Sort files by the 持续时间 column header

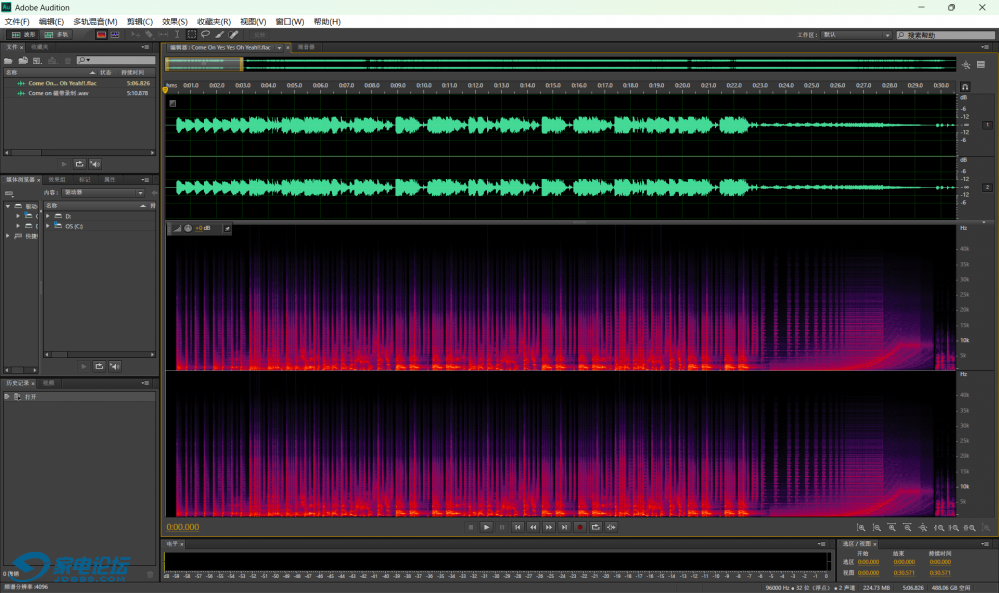pyautogui.click(x=133, y=72)
